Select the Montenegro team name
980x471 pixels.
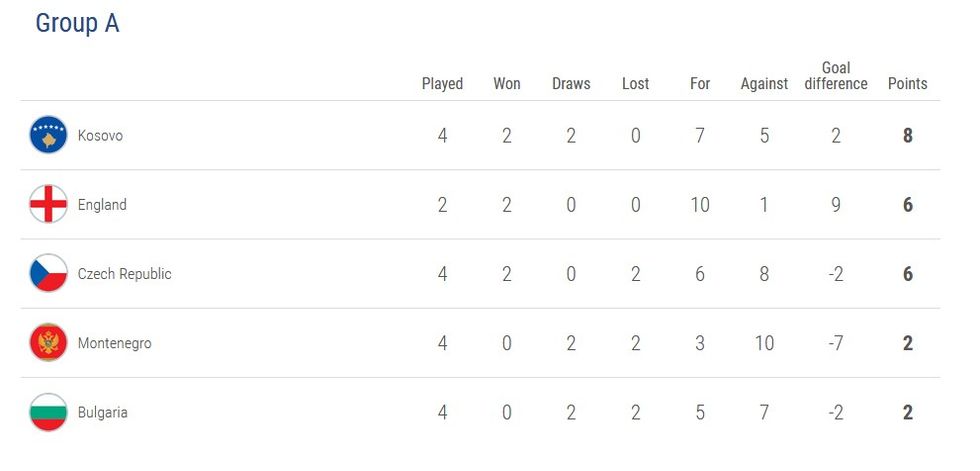[x=115, y=343]
